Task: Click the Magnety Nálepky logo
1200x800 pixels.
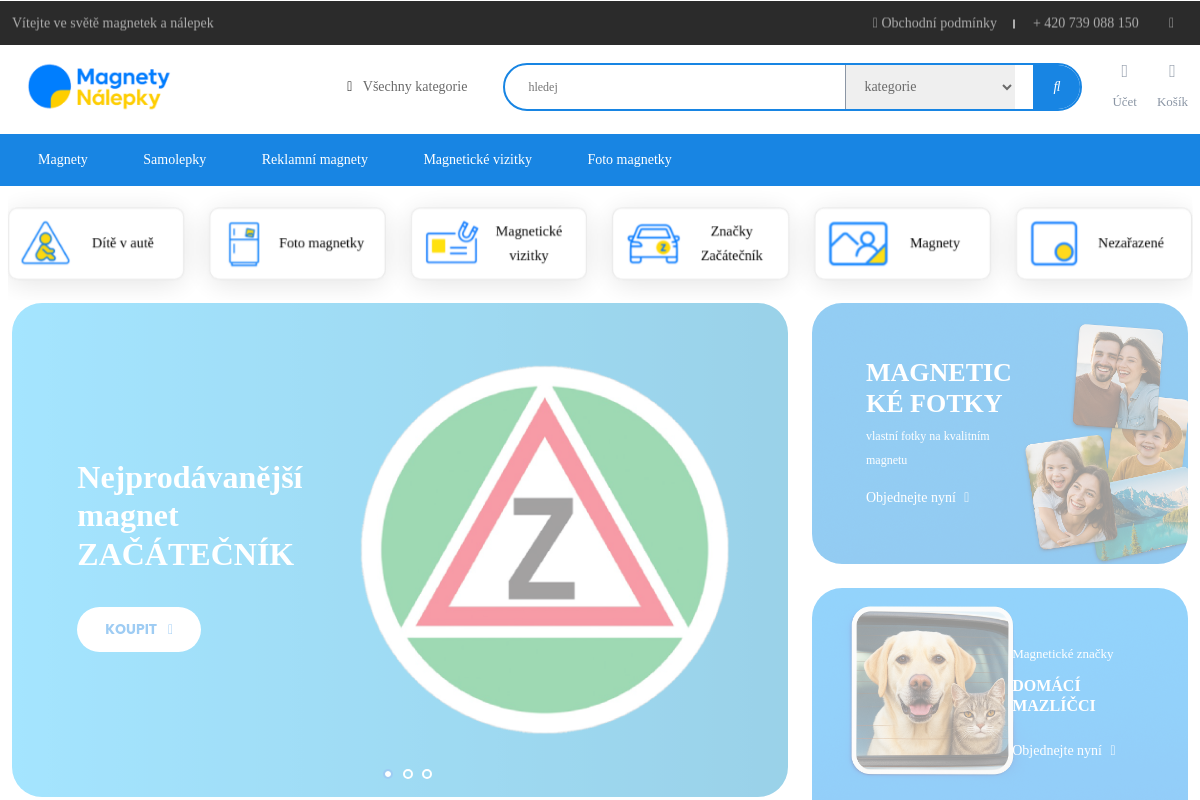Action: (99, 87)
